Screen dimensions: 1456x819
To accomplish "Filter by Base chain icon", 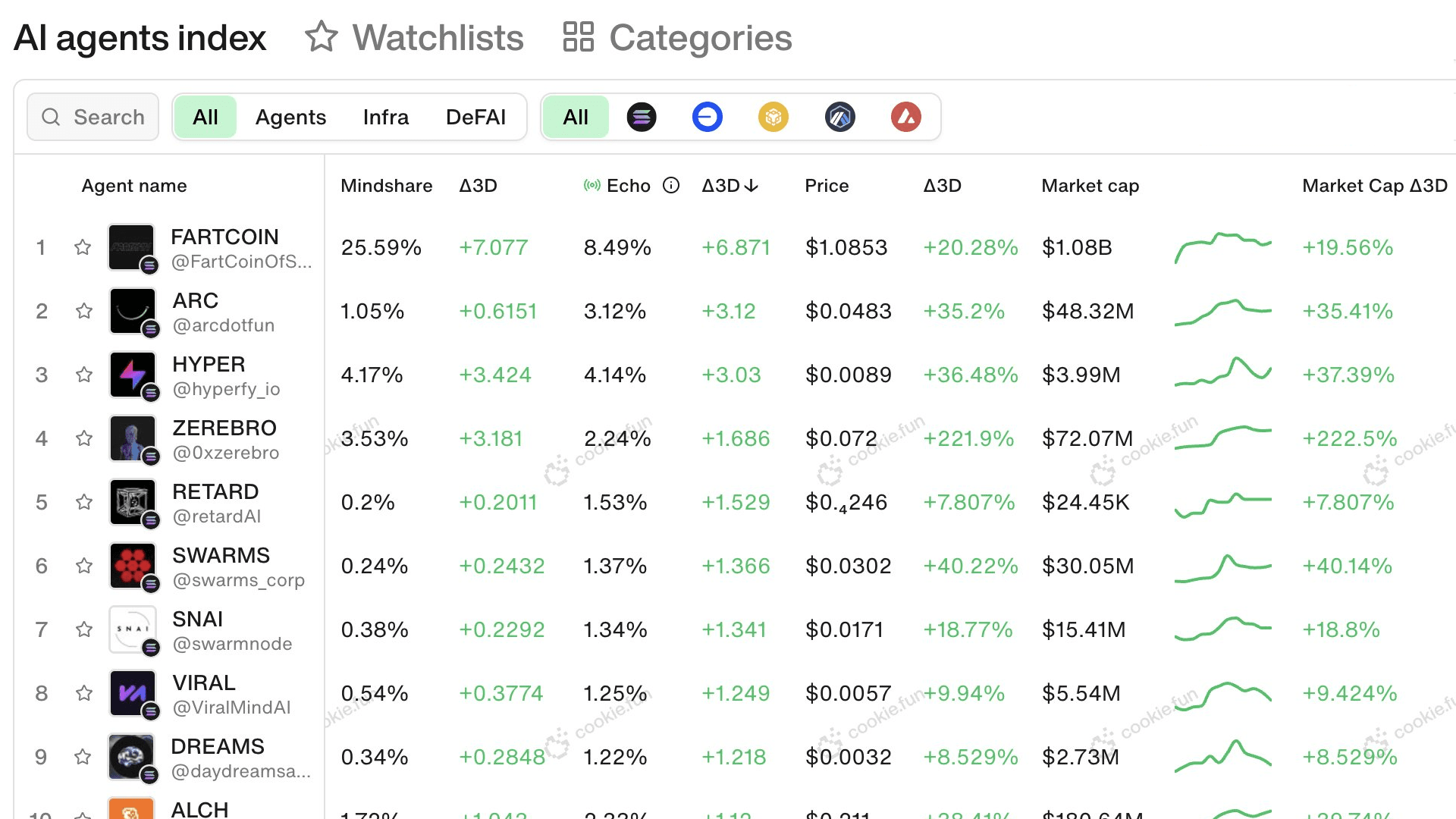I will pos(707,118).
